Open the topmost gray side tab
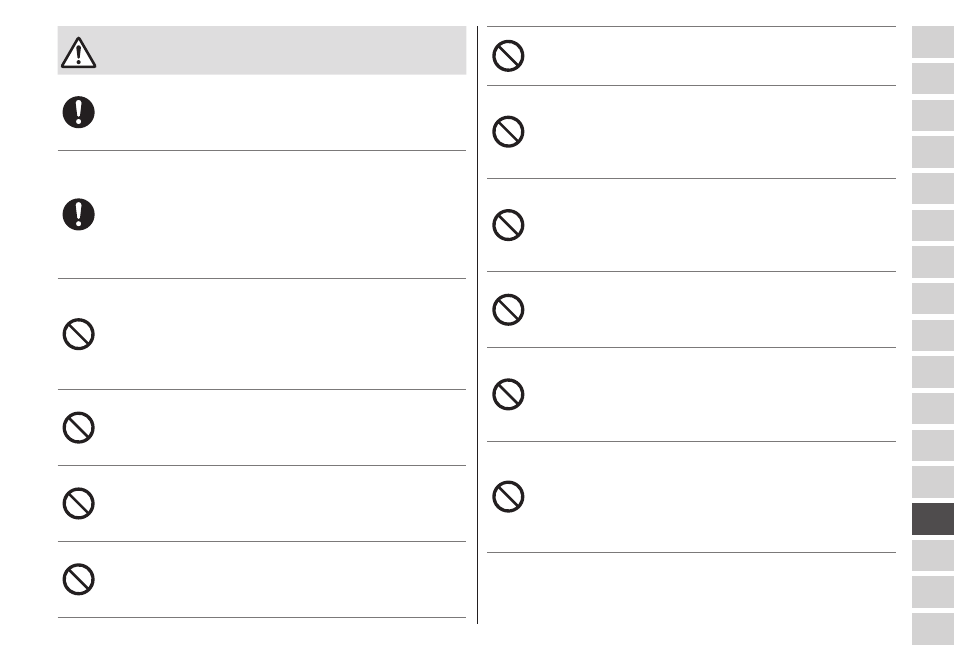 933,42
